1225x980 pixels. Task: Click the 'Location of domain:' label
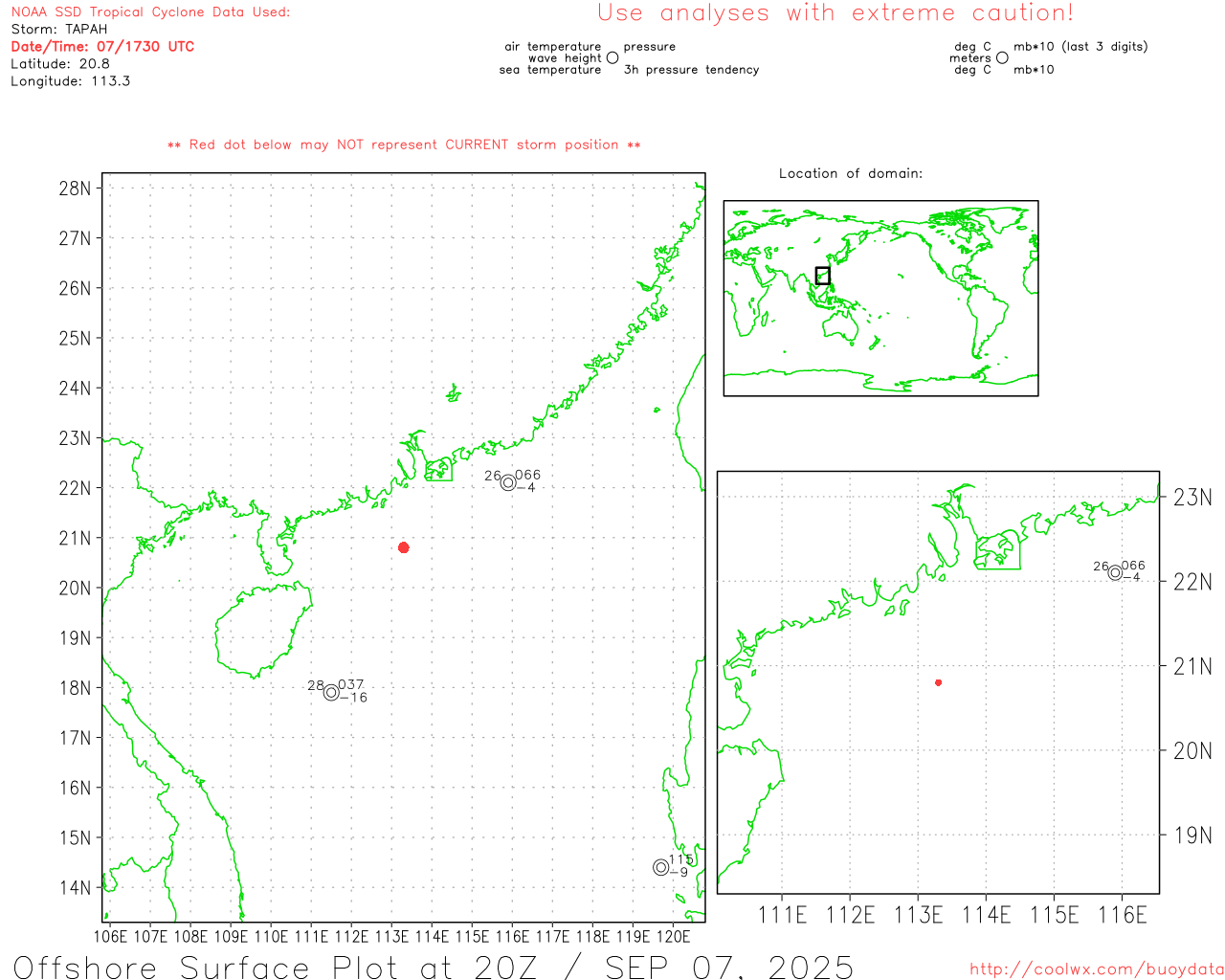(851, 173)
